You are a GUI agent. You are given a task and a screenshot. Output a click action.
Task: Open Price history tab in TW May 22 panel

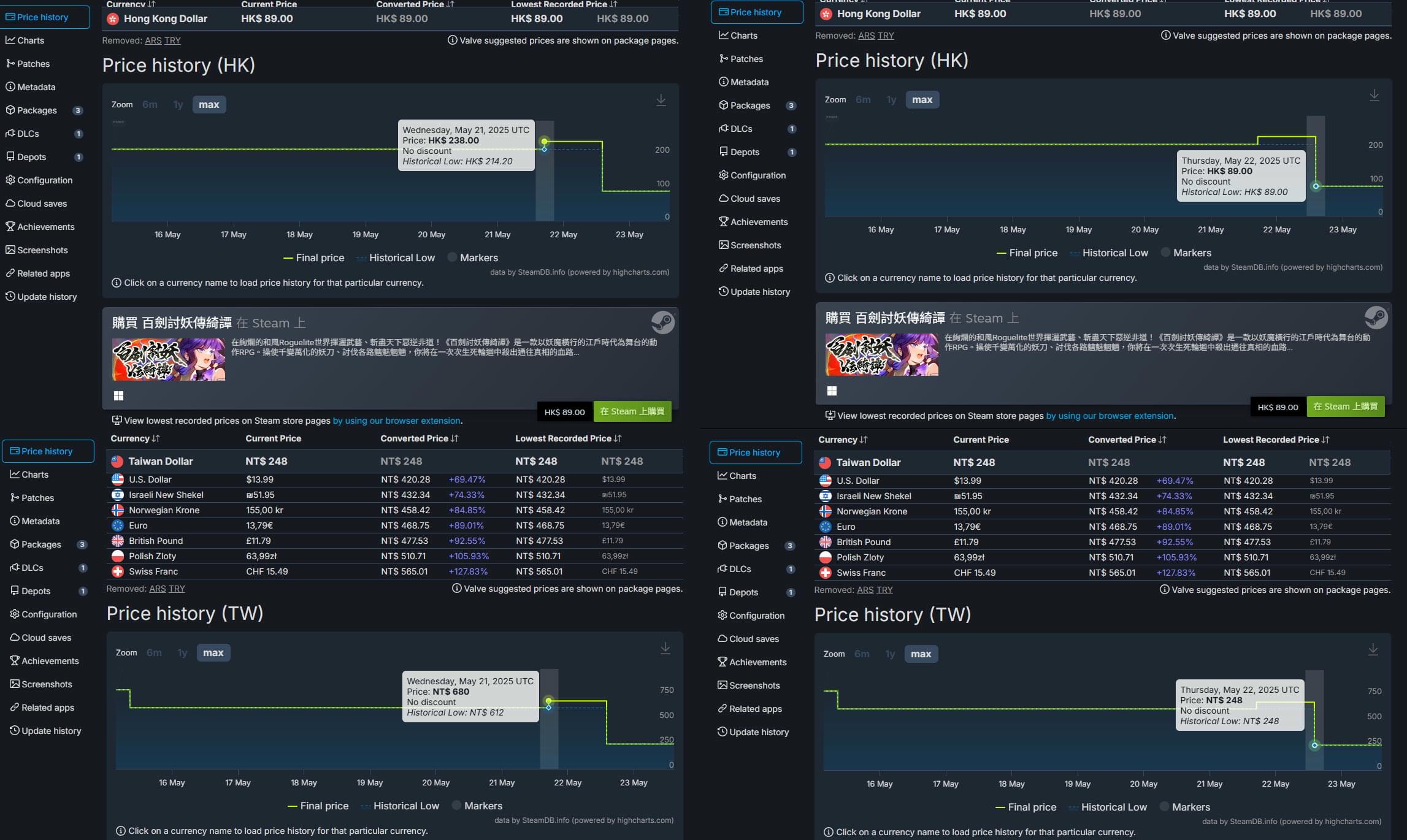pos(756,452)
